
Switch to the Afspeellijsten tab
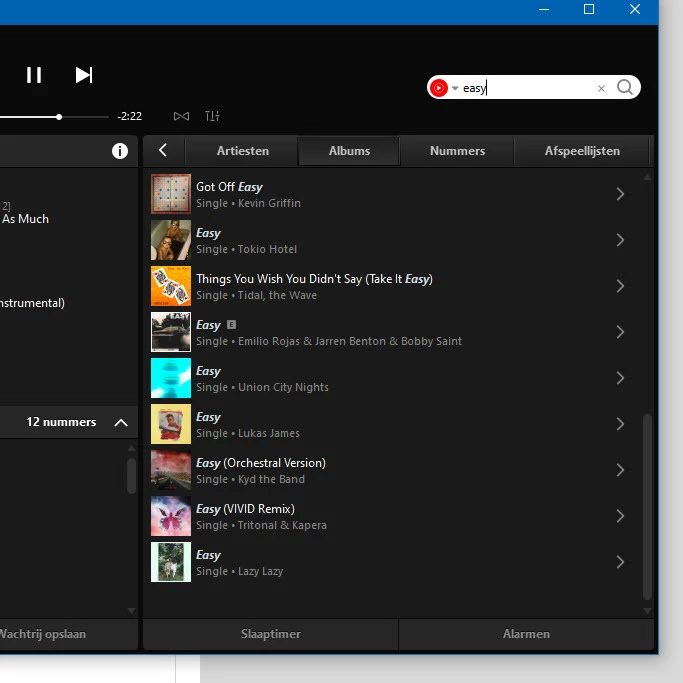(x=582, y=151)
